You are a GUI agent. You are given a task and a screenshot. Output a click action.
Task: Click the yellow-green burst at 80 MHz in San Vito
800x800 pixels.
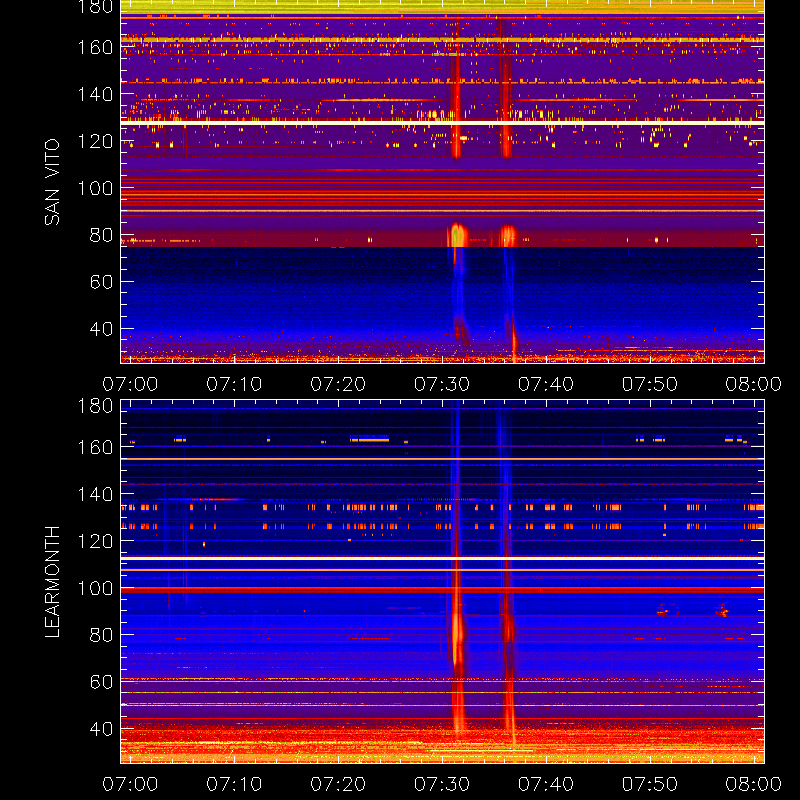[457, 236]
